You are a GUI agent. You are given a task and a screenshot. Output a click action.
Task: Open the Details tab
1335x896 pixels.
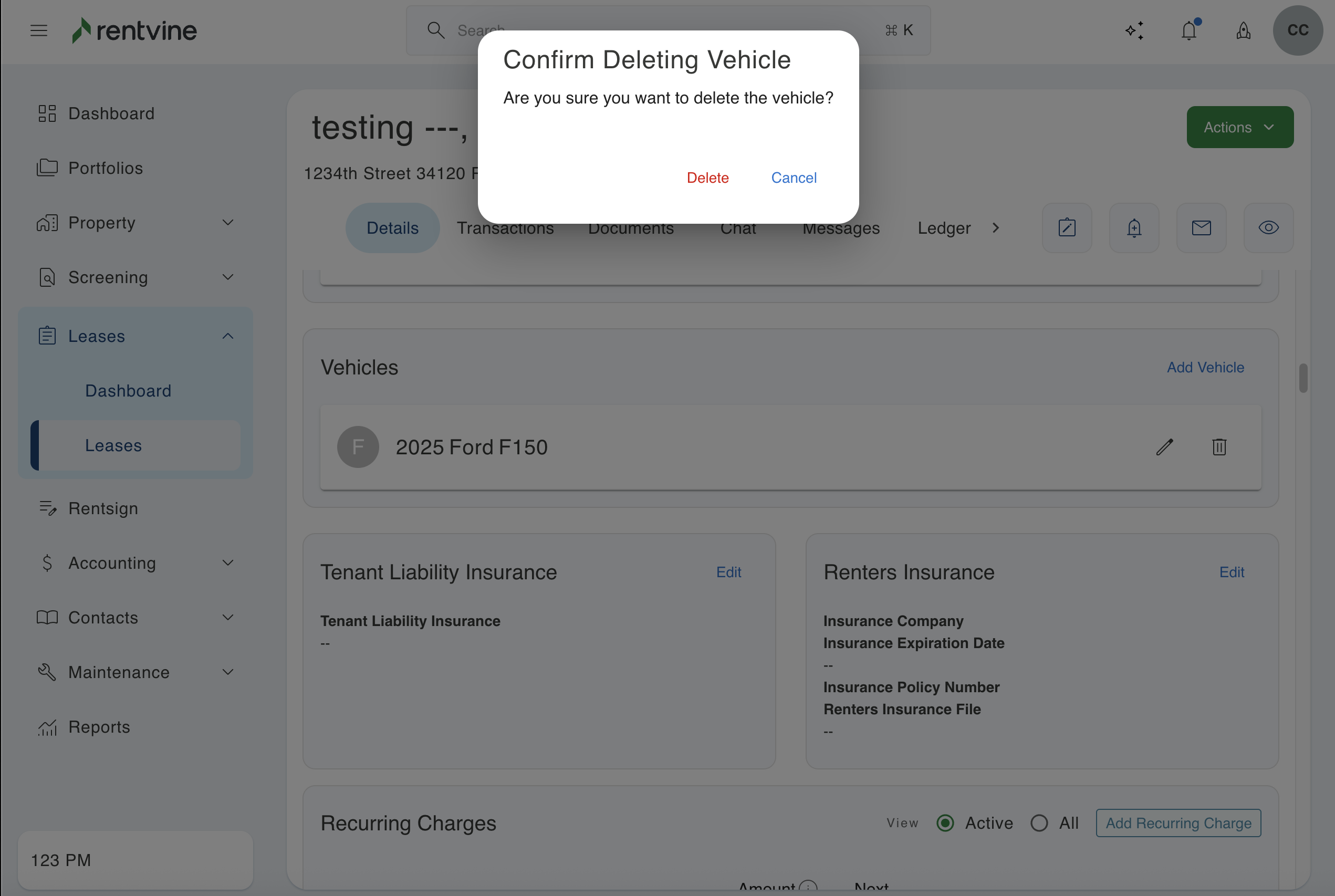coord(392,228)
